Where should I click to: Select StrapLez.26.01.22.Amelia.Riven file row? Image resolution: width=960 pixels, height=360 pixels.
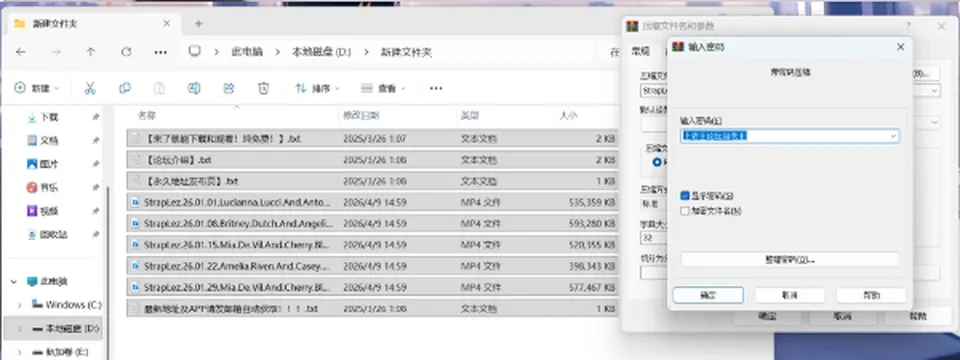point(372,266)
